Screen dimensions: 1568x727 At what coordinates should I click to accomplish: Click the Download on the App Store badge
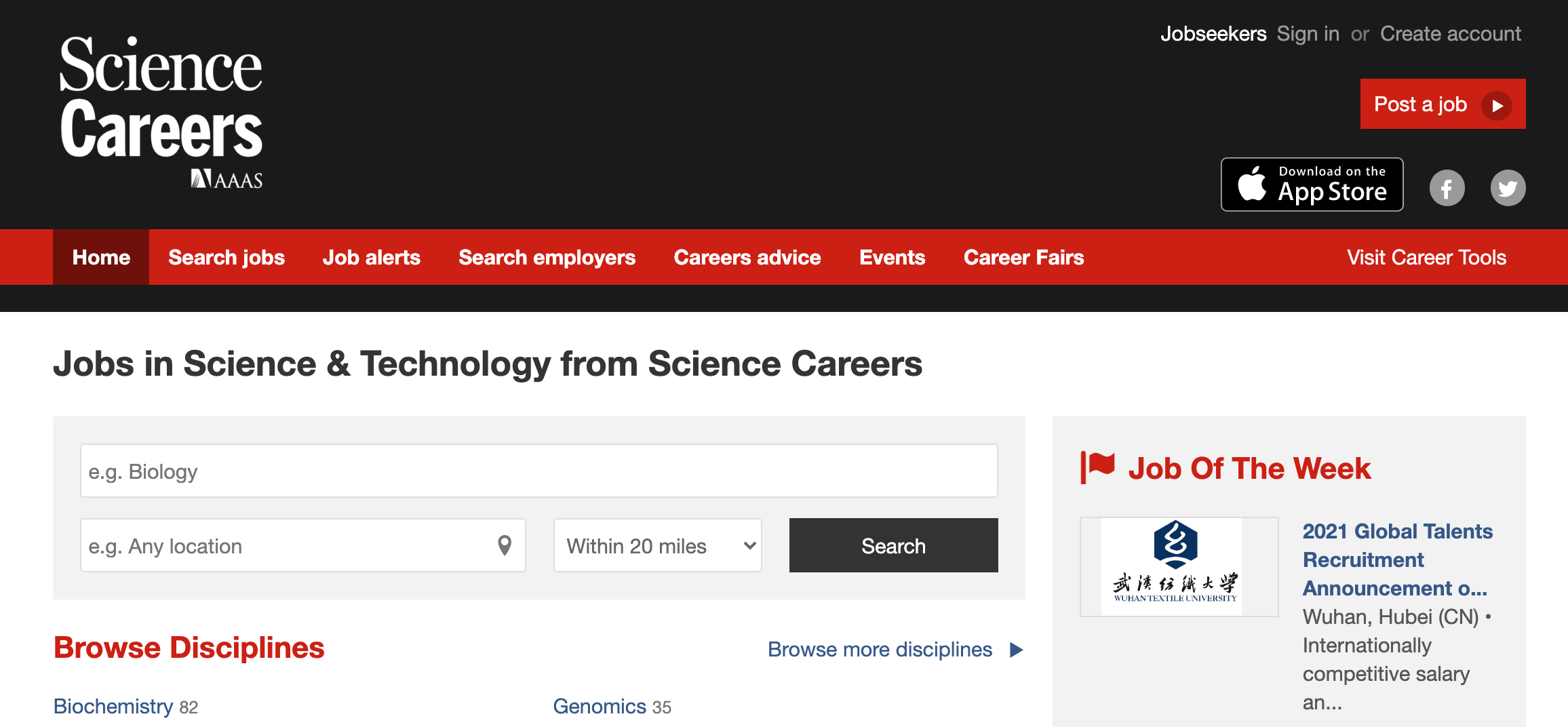pyautogui.click(x=1312, y=184)
